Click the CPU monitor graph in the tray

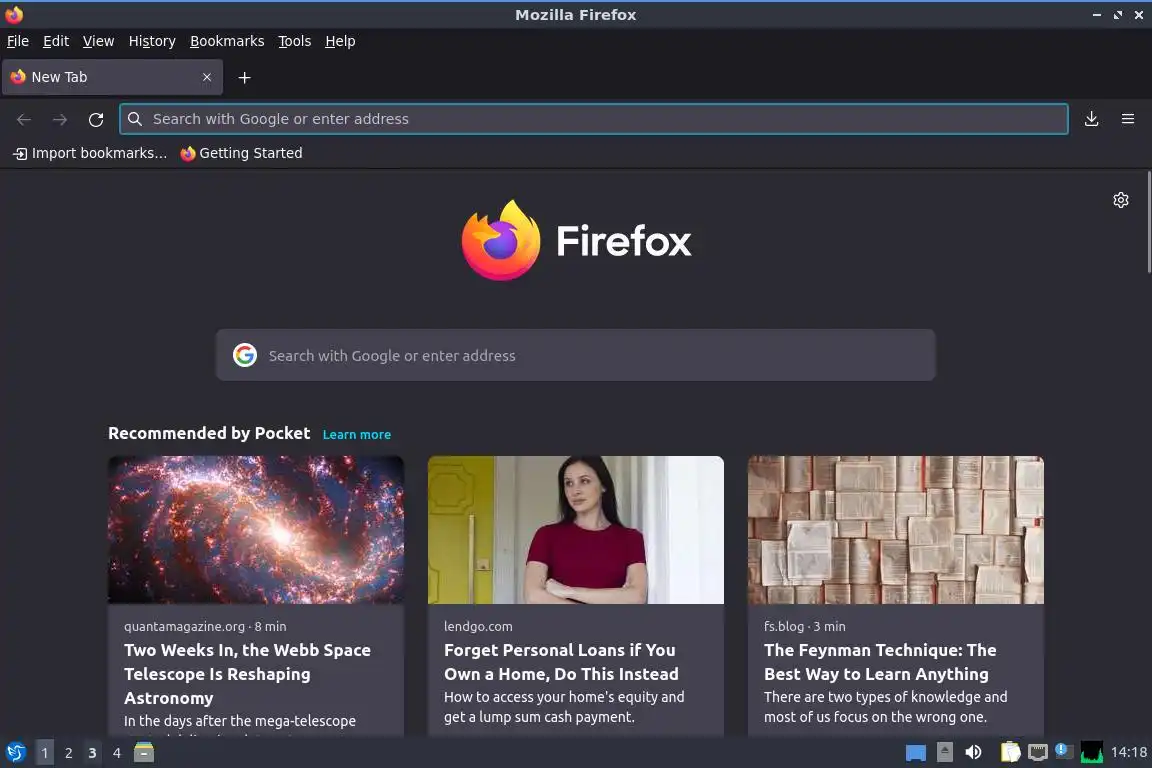click(1092, 752)
